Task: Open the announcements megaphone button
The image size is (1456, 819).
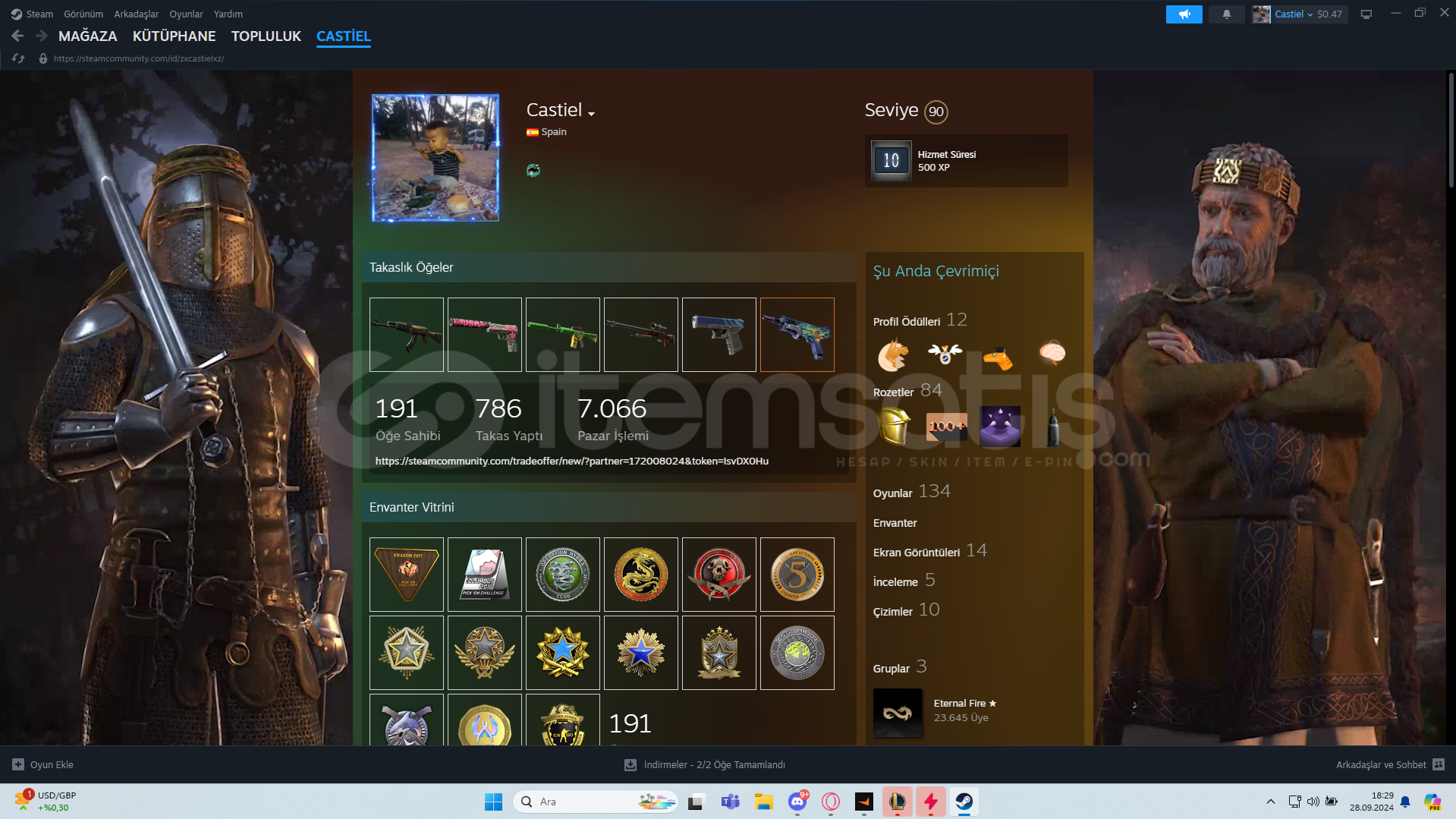Action: (x=1184, y=14)
